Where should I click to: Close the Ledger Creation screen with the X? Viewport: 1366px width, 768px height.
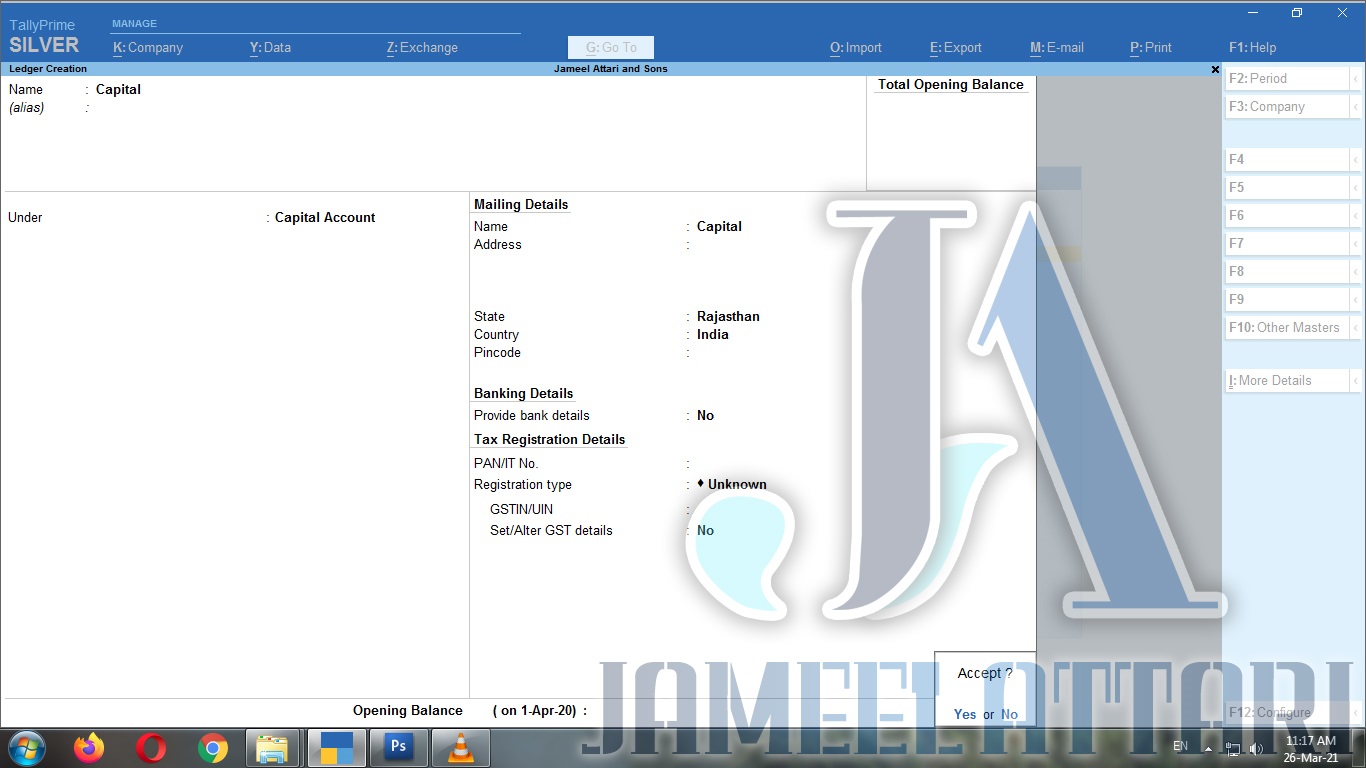pyautogui.click(x=1215, y=69)
